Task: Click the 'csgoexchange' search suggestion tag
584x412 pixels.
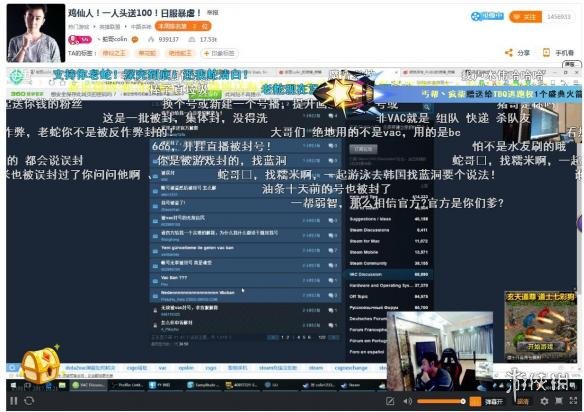Action: pos(351,368)
